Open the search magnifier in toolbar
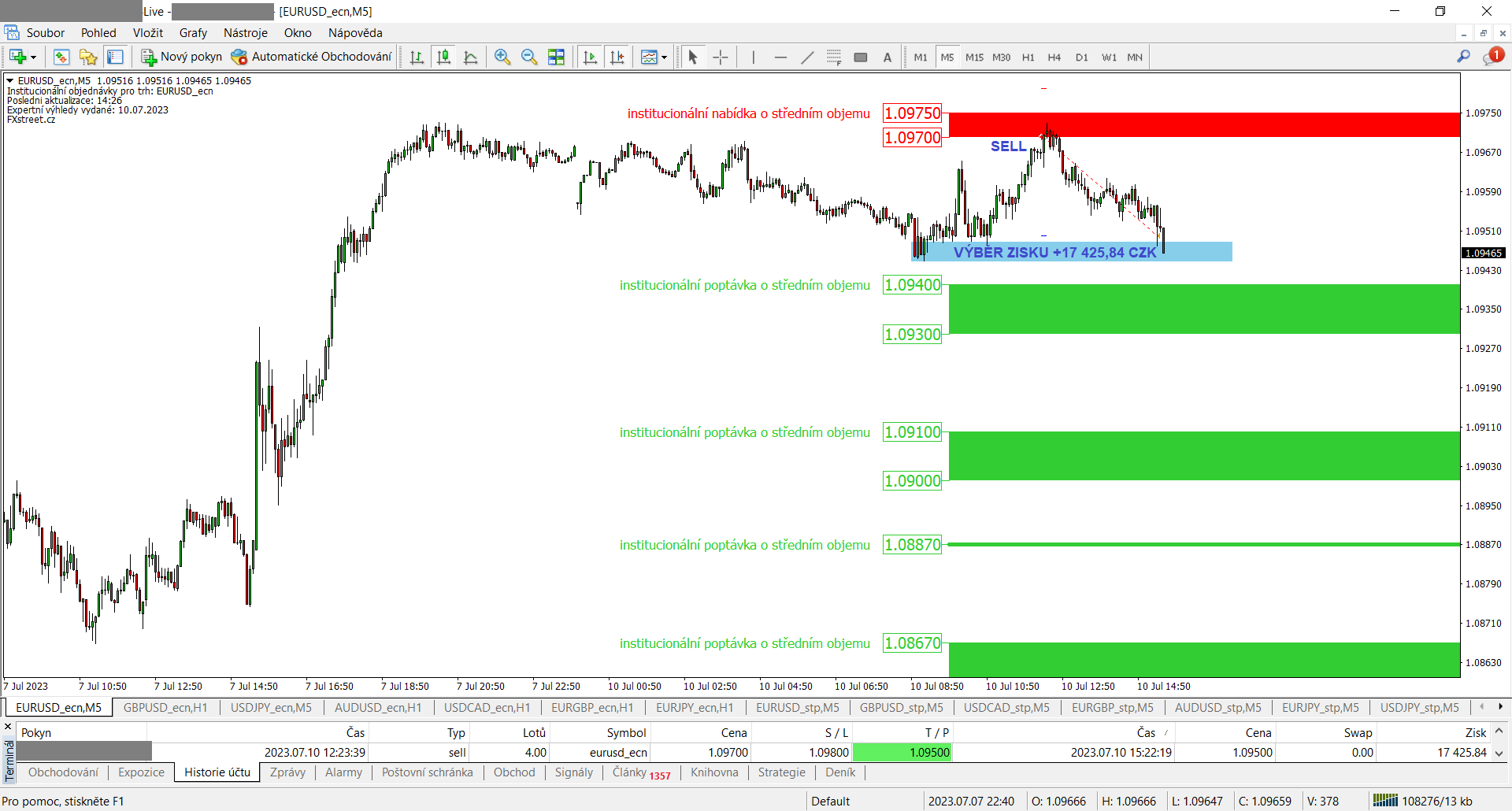The image size is (1512, 811). coord(1463,57)
